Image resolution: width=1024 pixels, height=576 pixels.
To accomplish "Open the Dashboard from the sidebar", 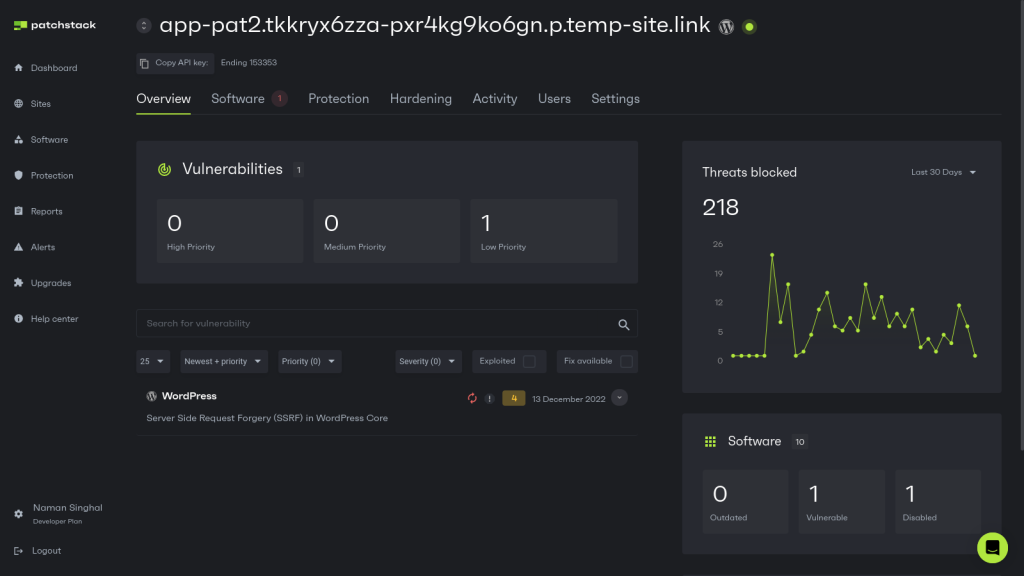I will coord(50,67).
